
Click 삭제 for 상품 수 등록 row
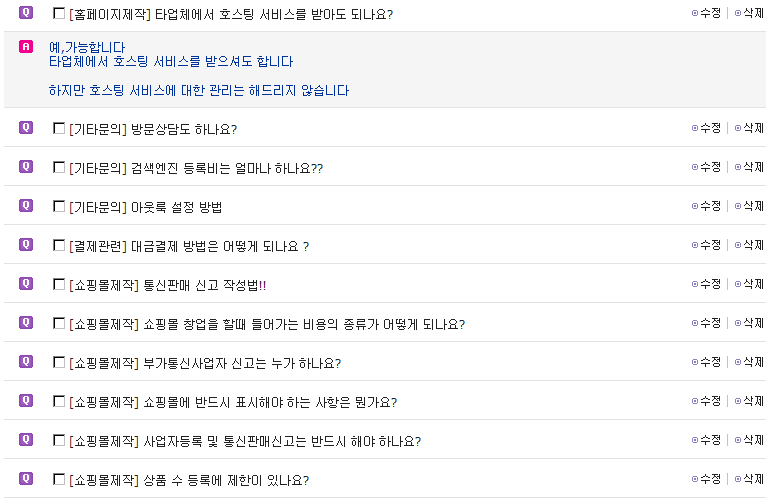(x=748, y=479)
